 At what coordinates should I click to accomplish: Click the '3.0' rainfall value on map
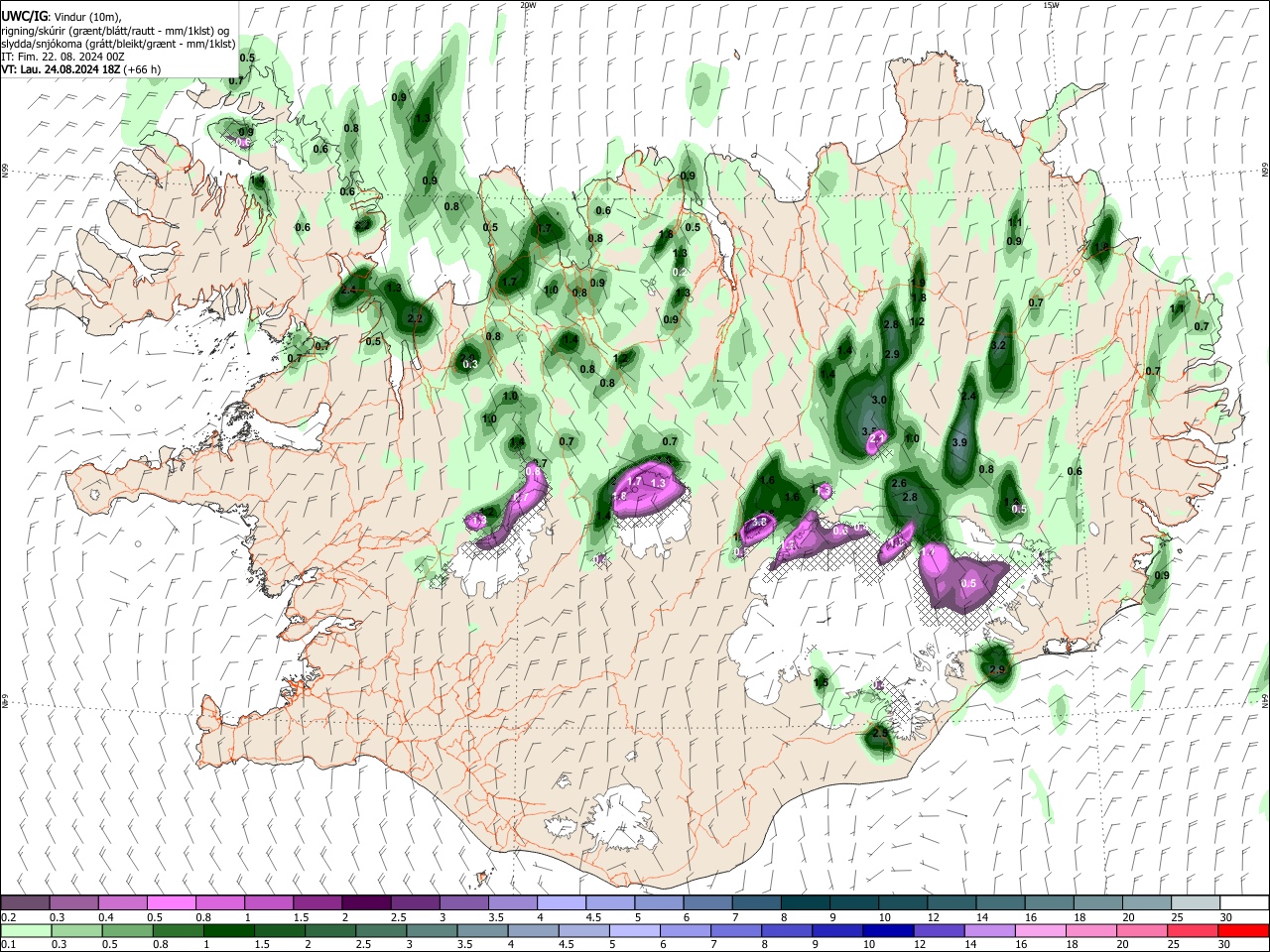[x=879, y=400]
